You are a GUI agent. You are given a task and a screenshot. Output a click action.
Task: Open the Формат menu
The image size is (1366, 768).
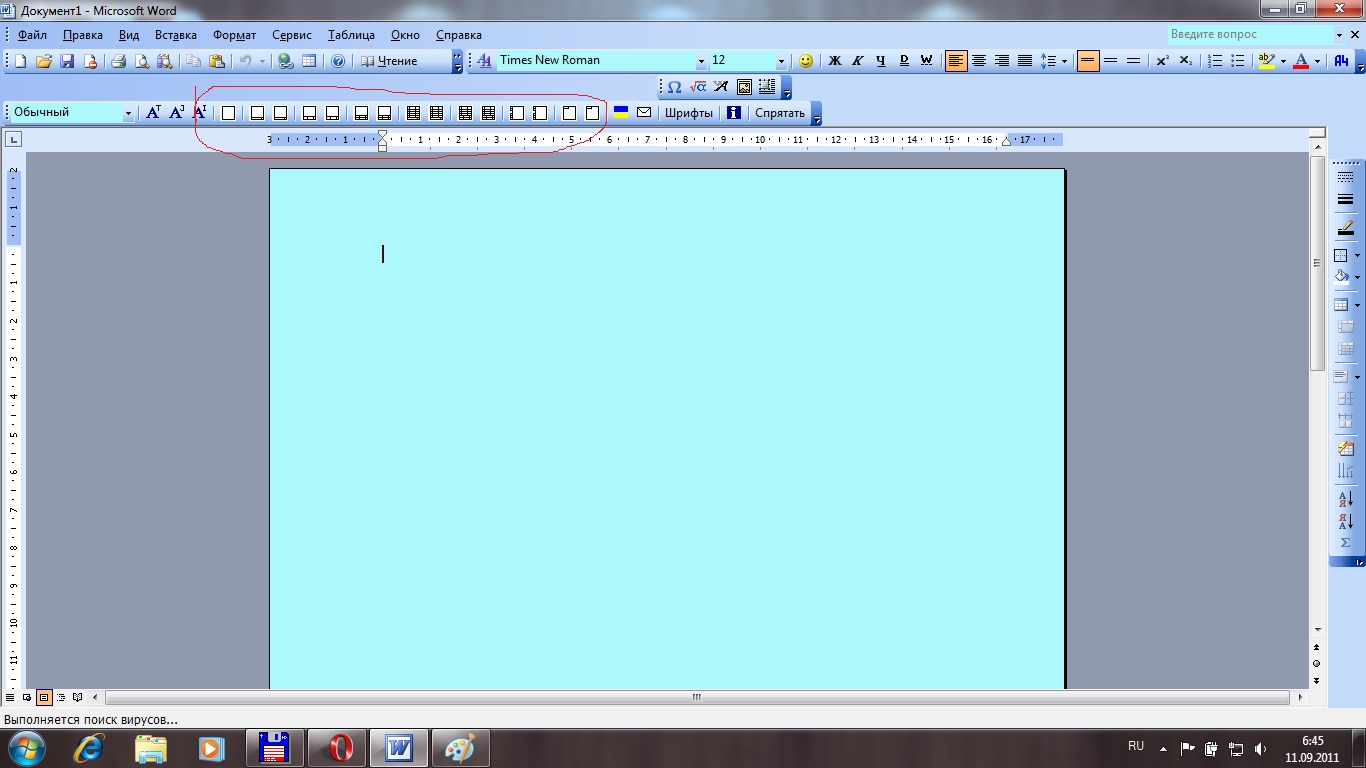coord(234,35)
